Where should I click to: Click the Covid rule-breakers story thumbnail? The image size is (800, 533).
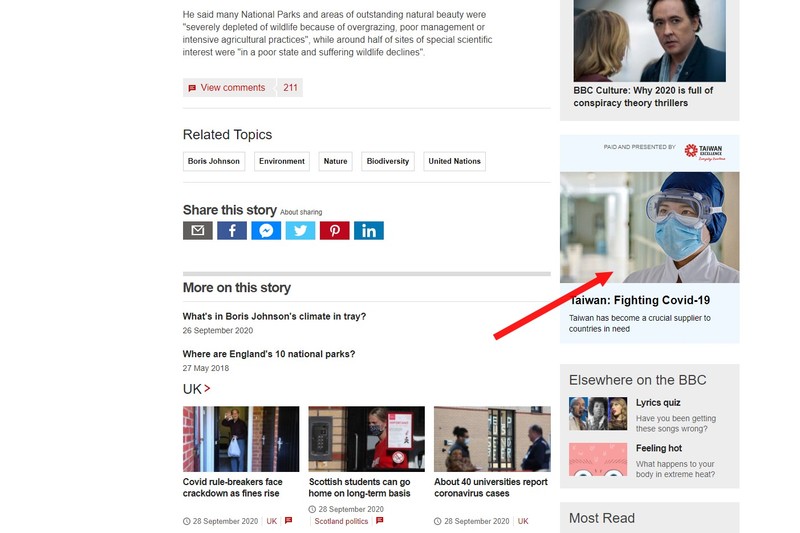241,439
